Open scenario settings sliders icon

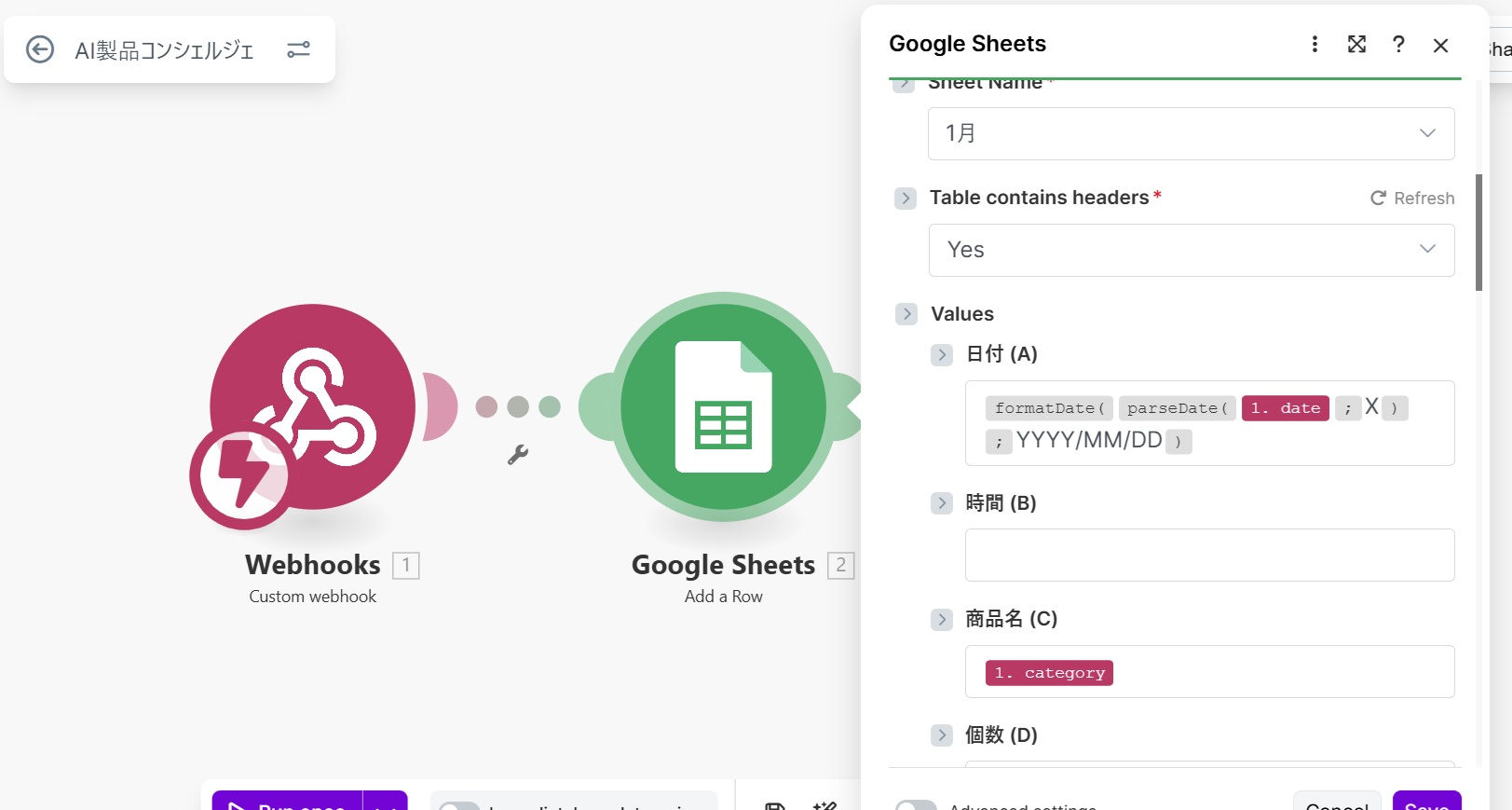(x=298, y=49)
